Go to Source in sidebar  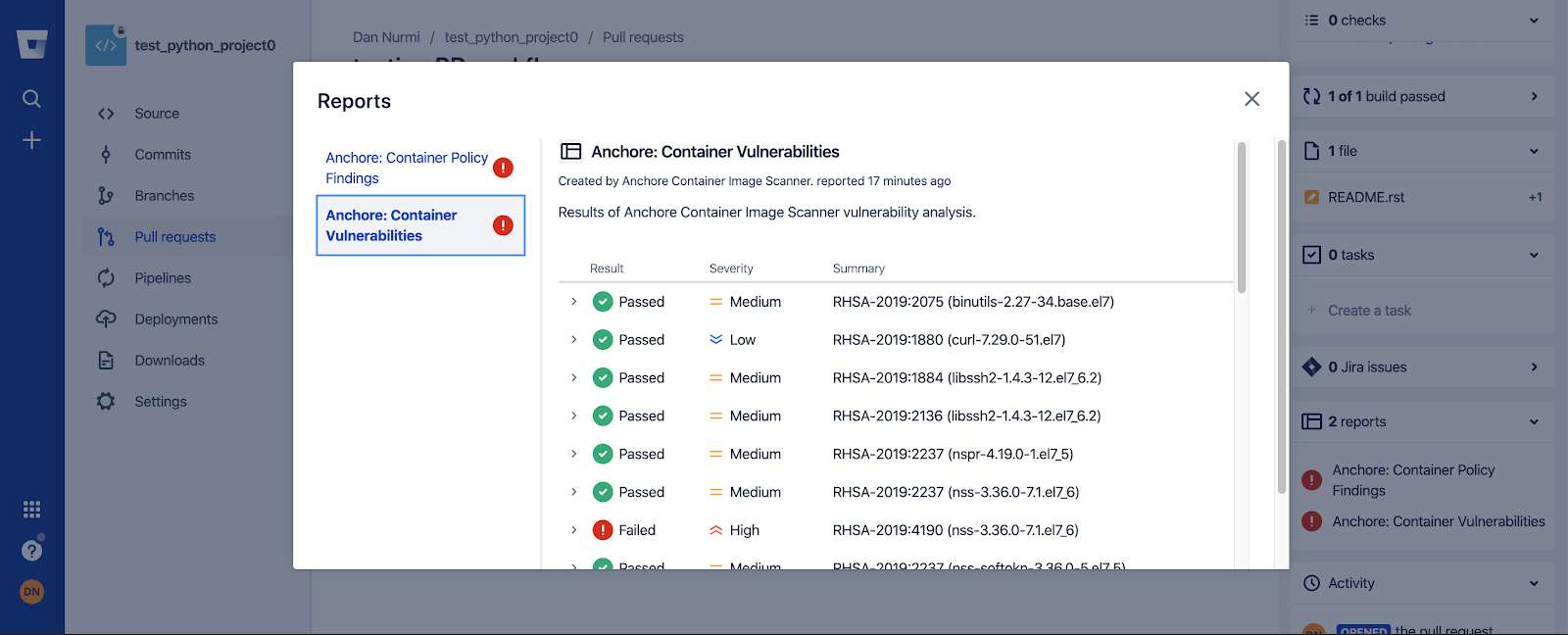(157, 114)
